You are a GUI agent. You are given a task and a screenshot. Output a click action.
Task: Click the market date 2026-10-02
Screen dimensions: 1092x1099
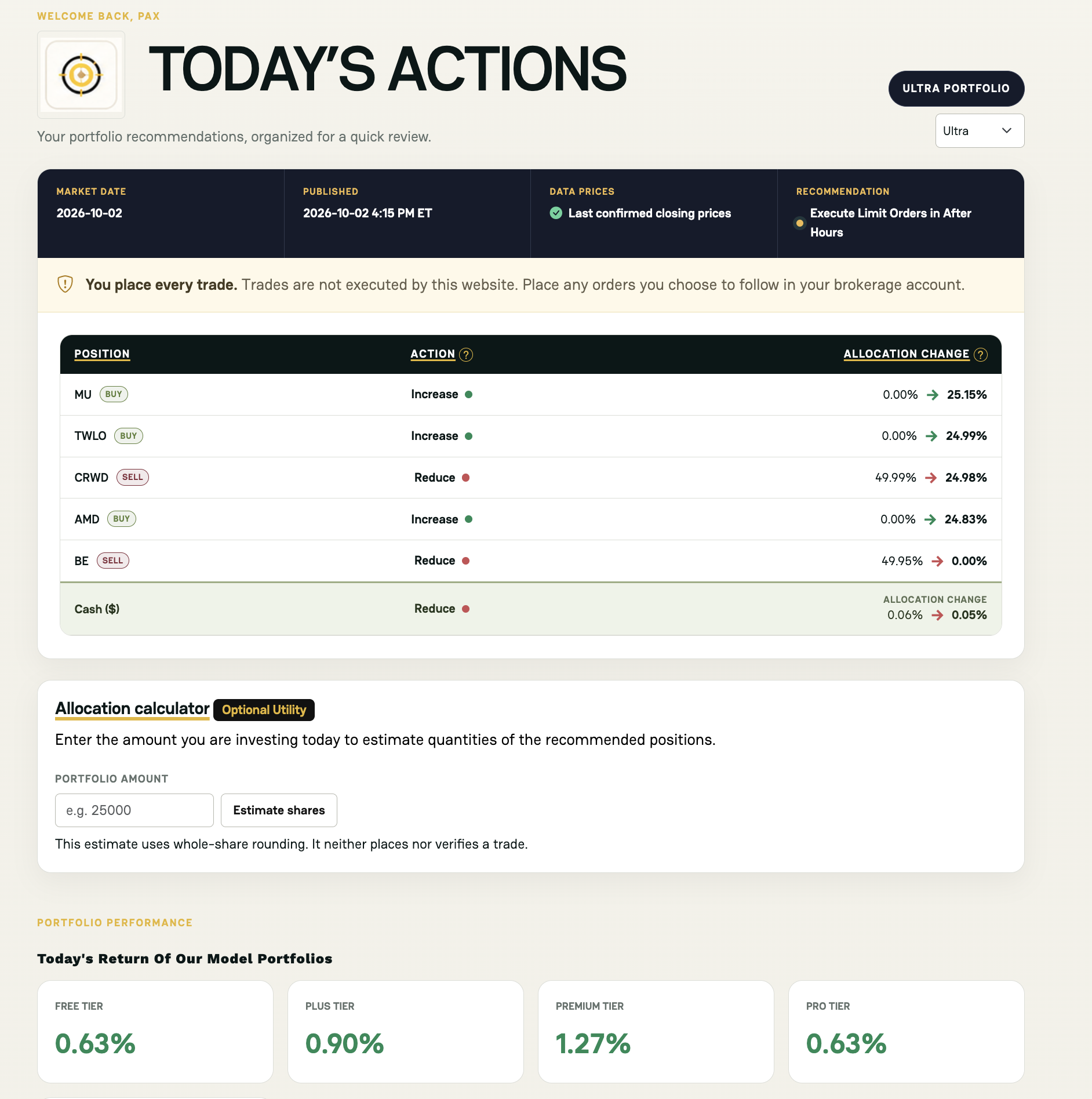[89, 213]
